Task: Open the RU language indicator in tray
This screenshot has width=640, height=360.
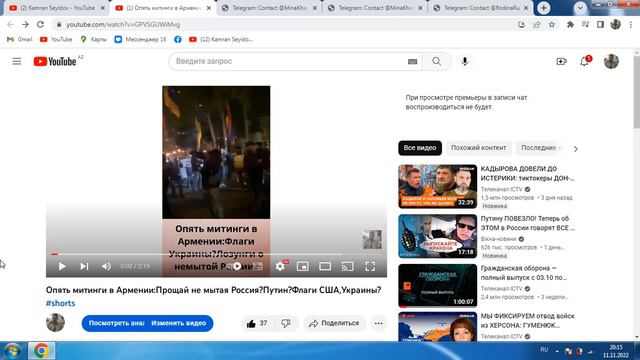Action: coord(544,350)
